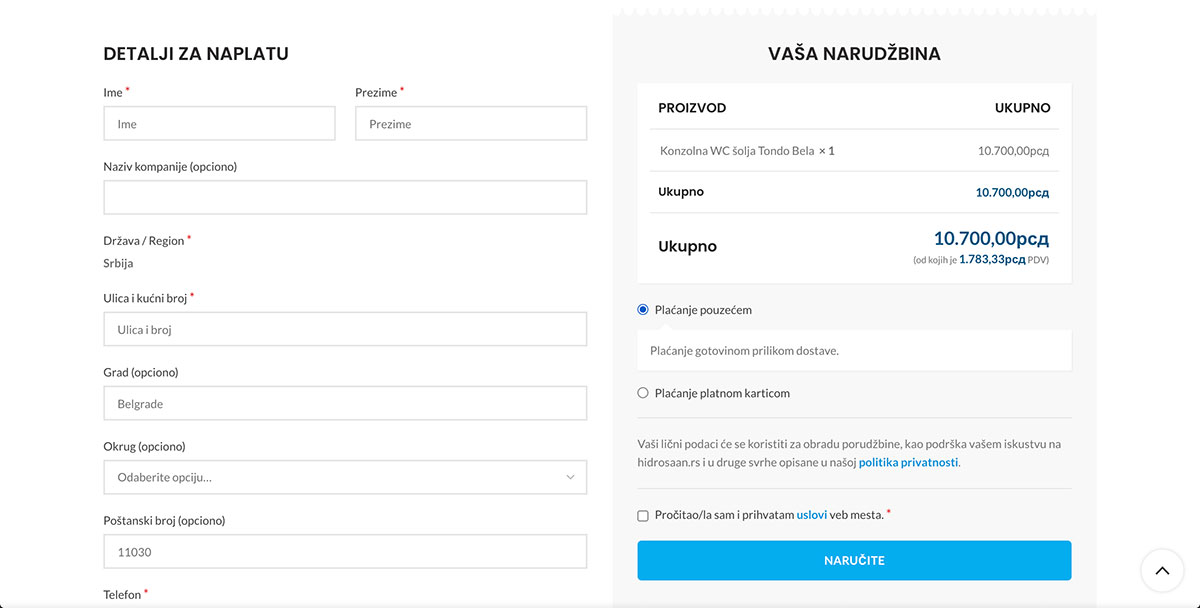Click the scroll-to-top arrow button
This screenshot has width=1200, height=608.
tap(1161, 571)
